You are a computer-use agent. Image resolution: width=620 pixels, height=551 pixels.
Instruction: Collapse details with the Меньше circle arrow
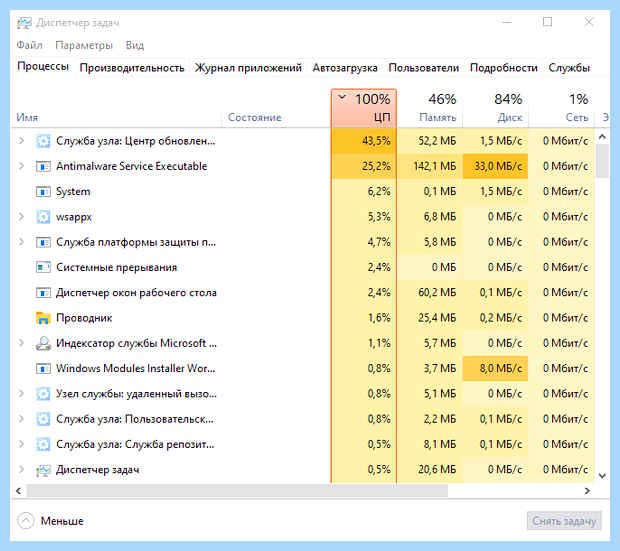tap(26, 521)
